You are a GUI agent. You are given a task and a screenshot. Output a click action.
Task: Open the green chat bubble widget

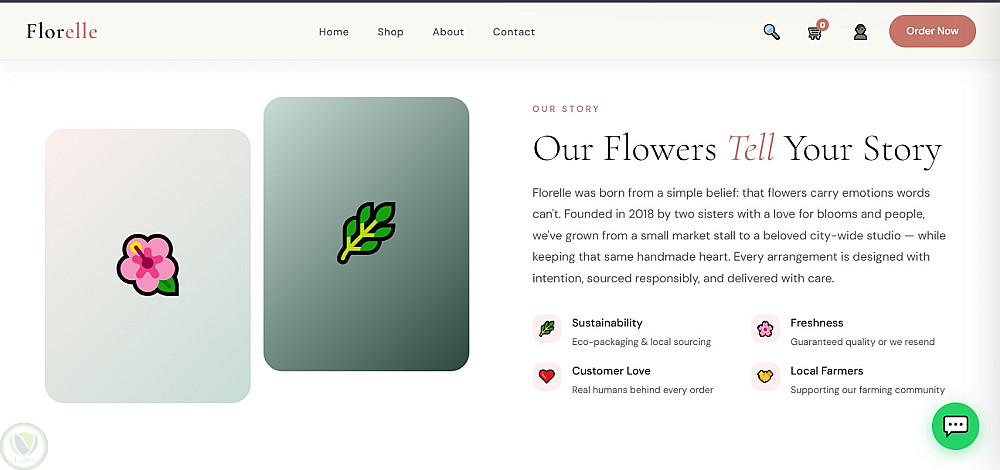[955, 426]
